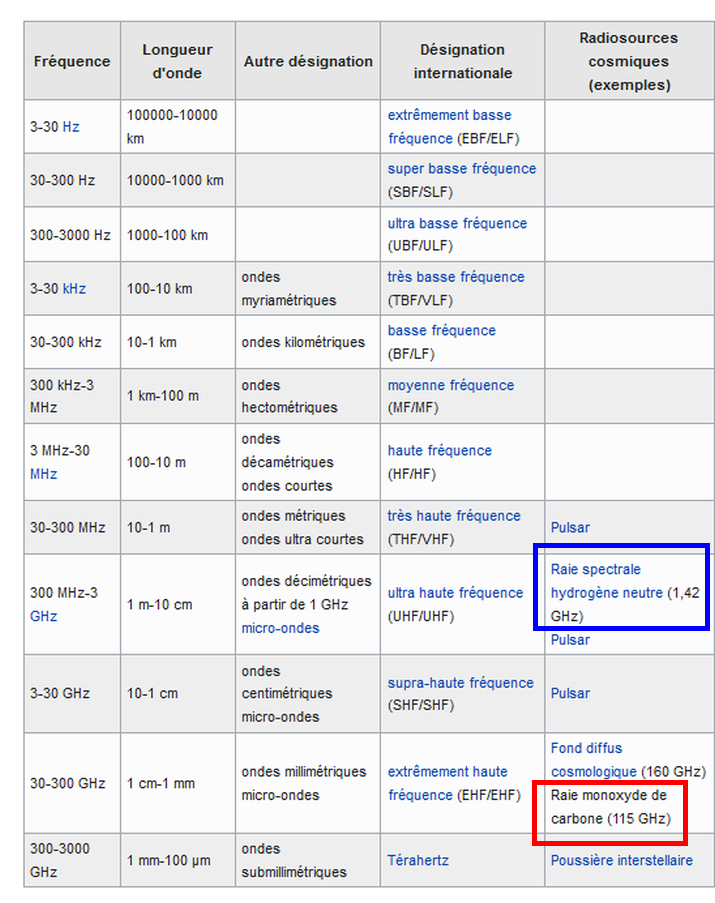
Task: Open the kHz link in the 3-30 kHz row
Action: (74, 289)
